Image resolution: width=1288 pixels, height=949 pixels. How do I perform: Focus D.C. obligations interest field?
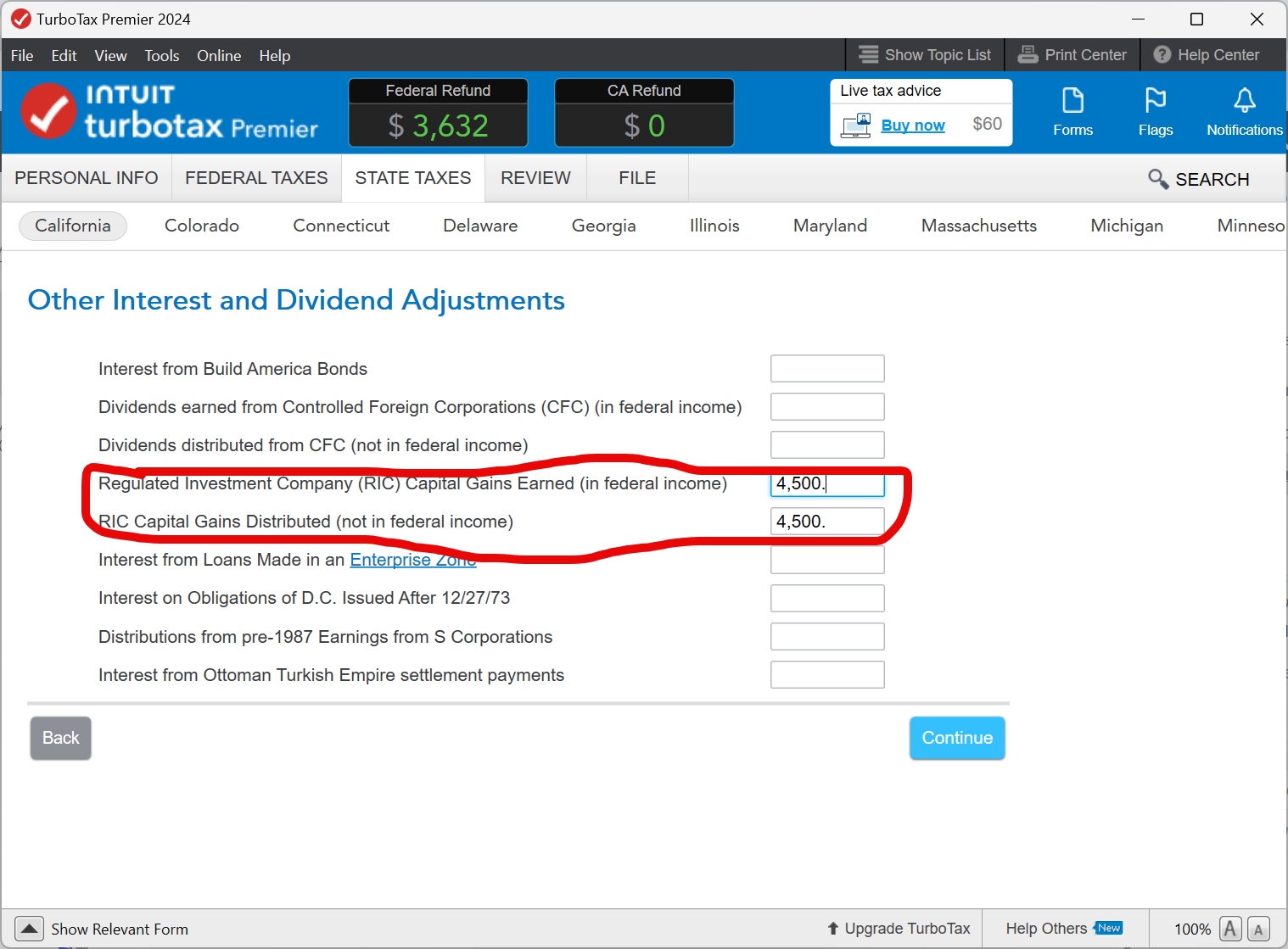pos(827,598)
